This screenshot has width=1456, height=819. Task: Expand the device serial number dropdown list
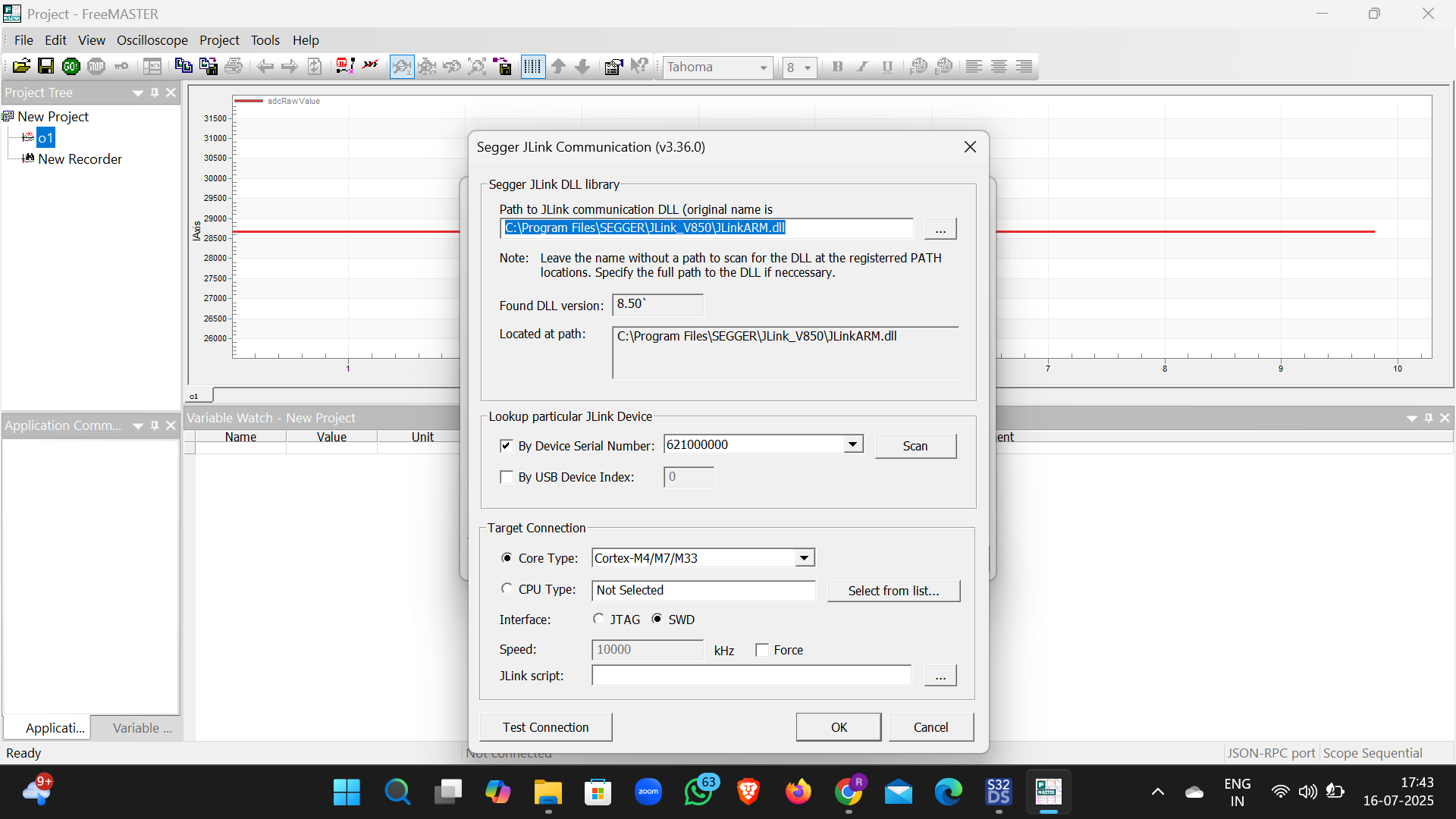tap(853, 444)
